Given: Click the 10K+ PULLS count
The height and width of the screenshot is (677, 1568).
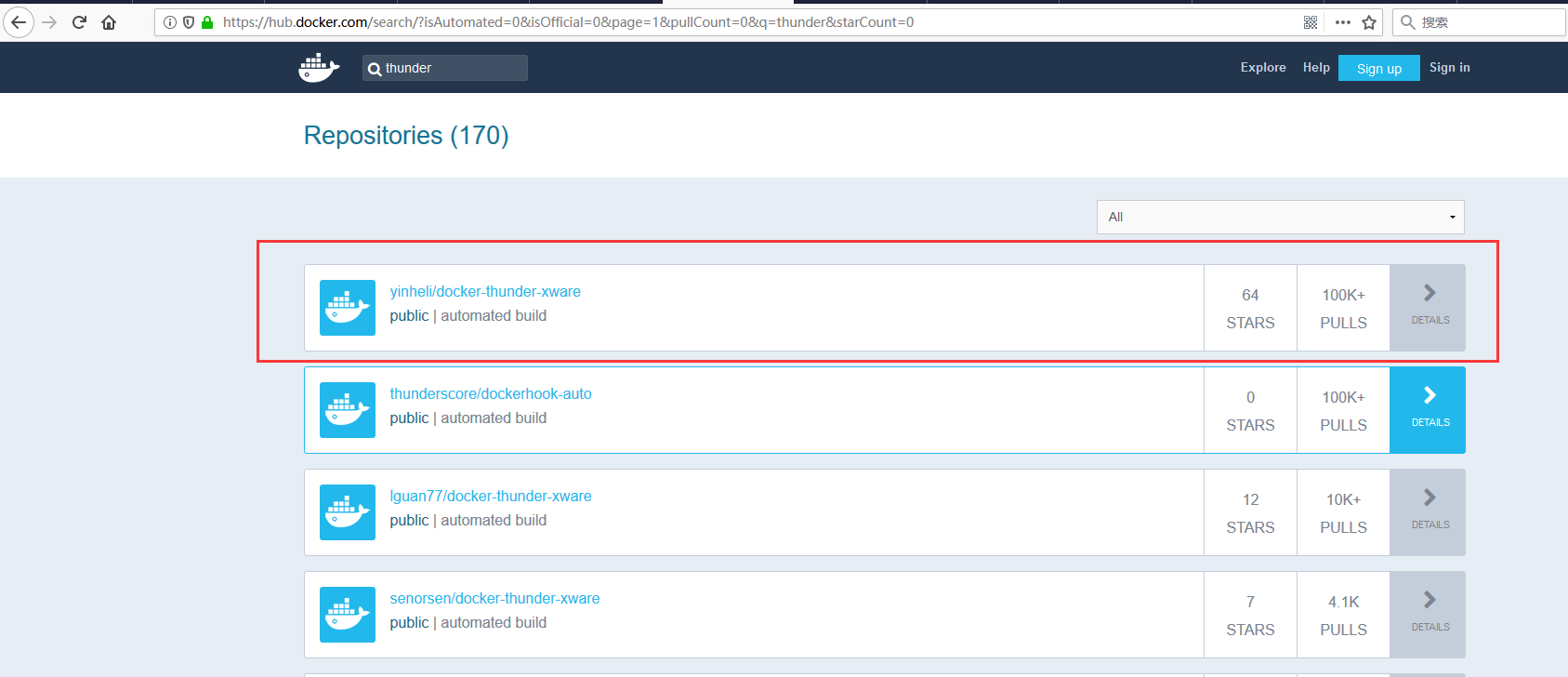Looking at the screenshot, I should 1343,512.
